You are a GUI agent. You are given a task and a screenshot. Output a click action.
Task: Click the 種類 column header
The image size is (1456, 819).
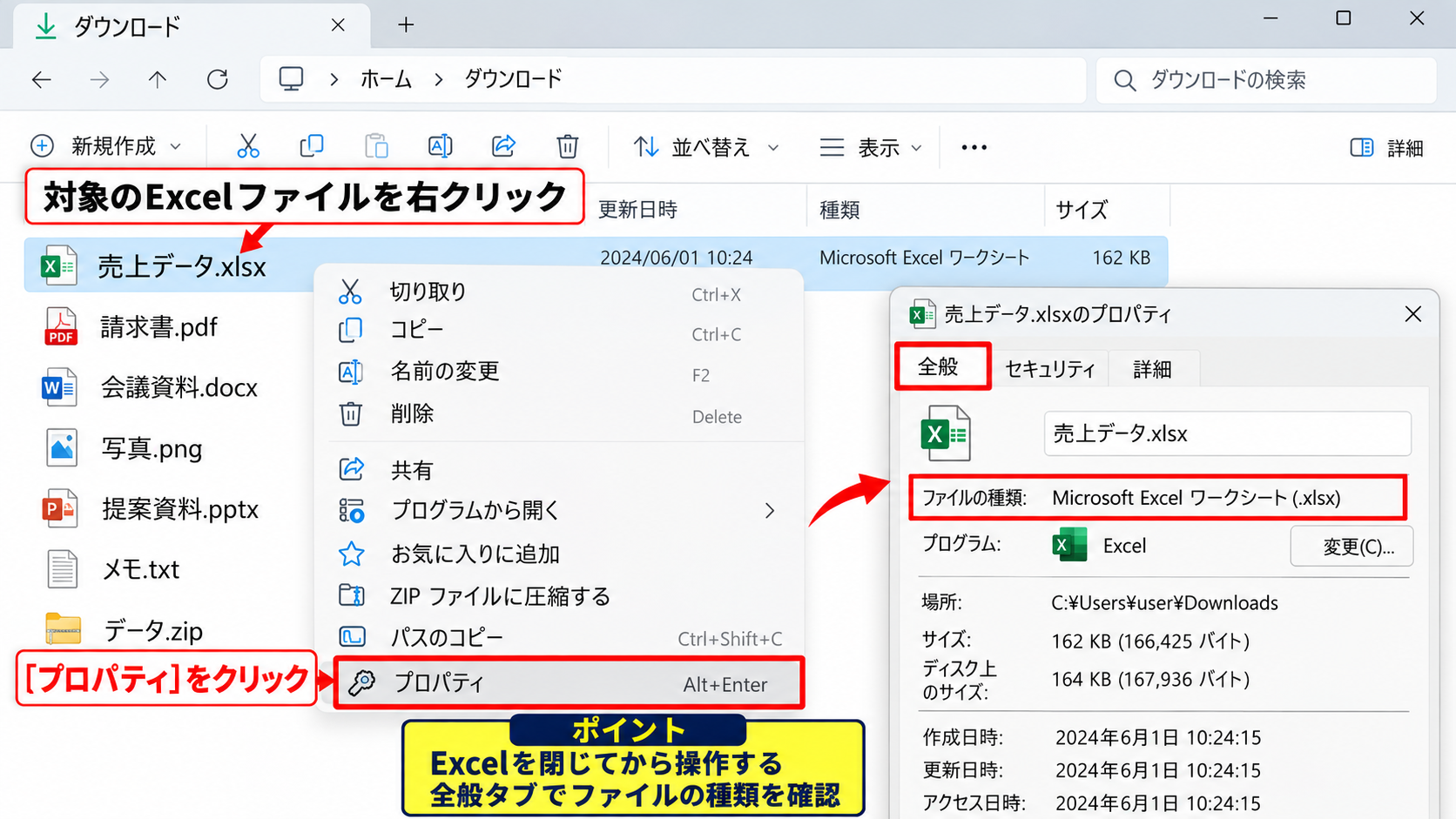(840, 210)
